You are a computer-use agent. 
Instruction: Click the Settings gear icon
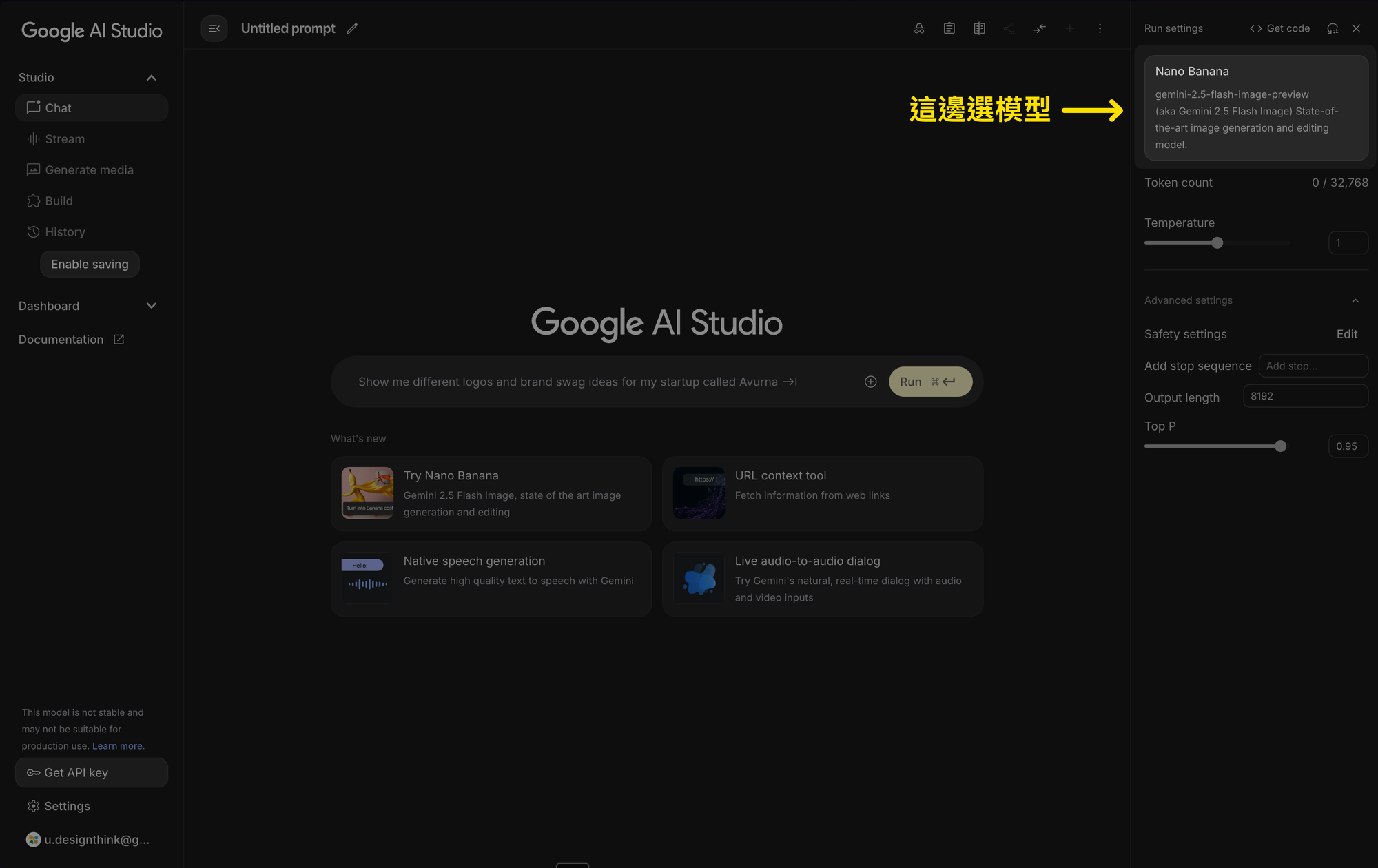point(33,806)
